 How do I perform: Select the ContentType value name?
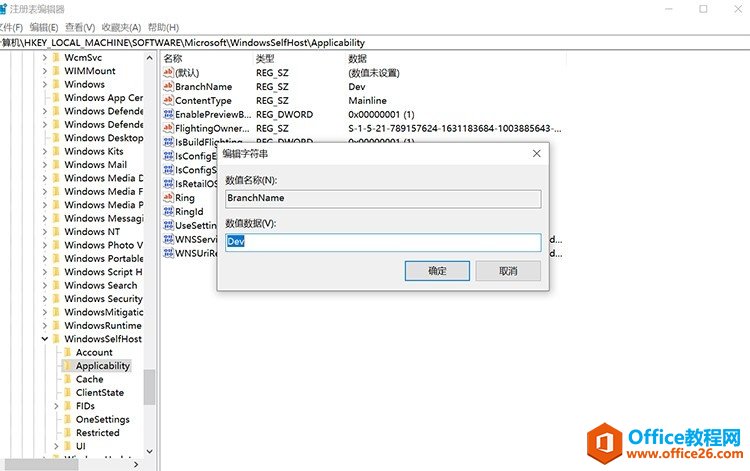(203, 100)
